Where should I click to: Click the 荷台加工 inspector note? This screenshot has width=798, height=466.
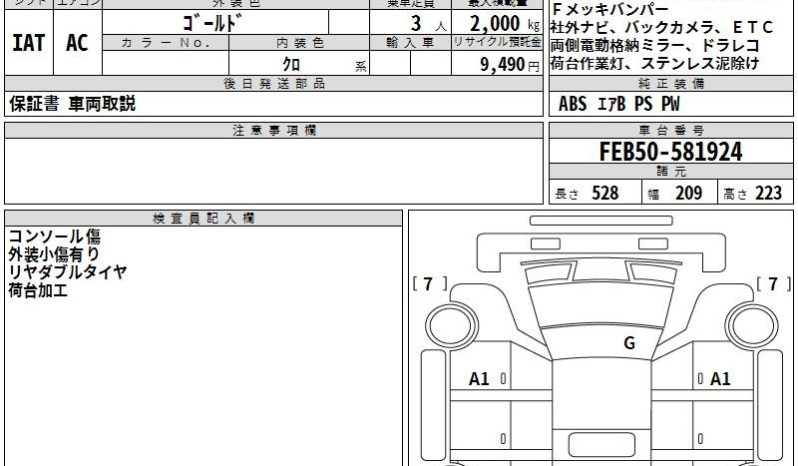click(38, 290)
